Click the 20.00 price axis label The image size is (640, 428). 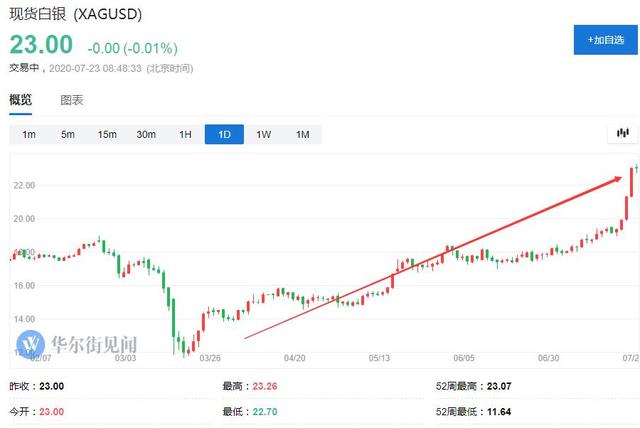point(24,219)
